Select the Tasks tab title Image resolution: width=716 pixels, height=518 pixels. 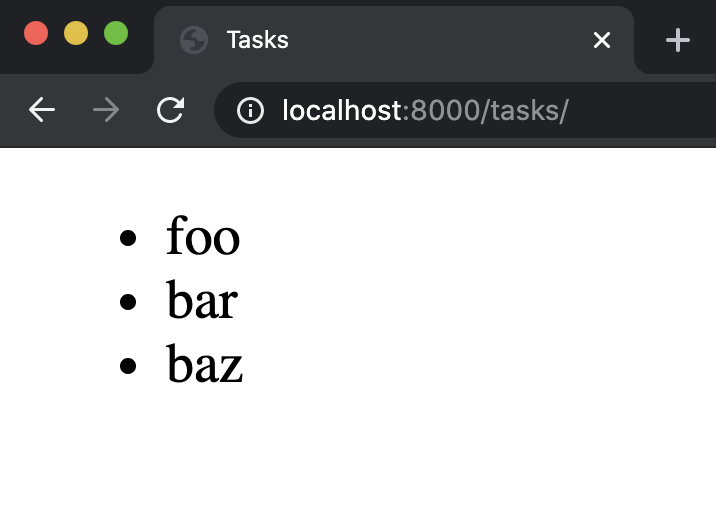(x=257, y=40)
